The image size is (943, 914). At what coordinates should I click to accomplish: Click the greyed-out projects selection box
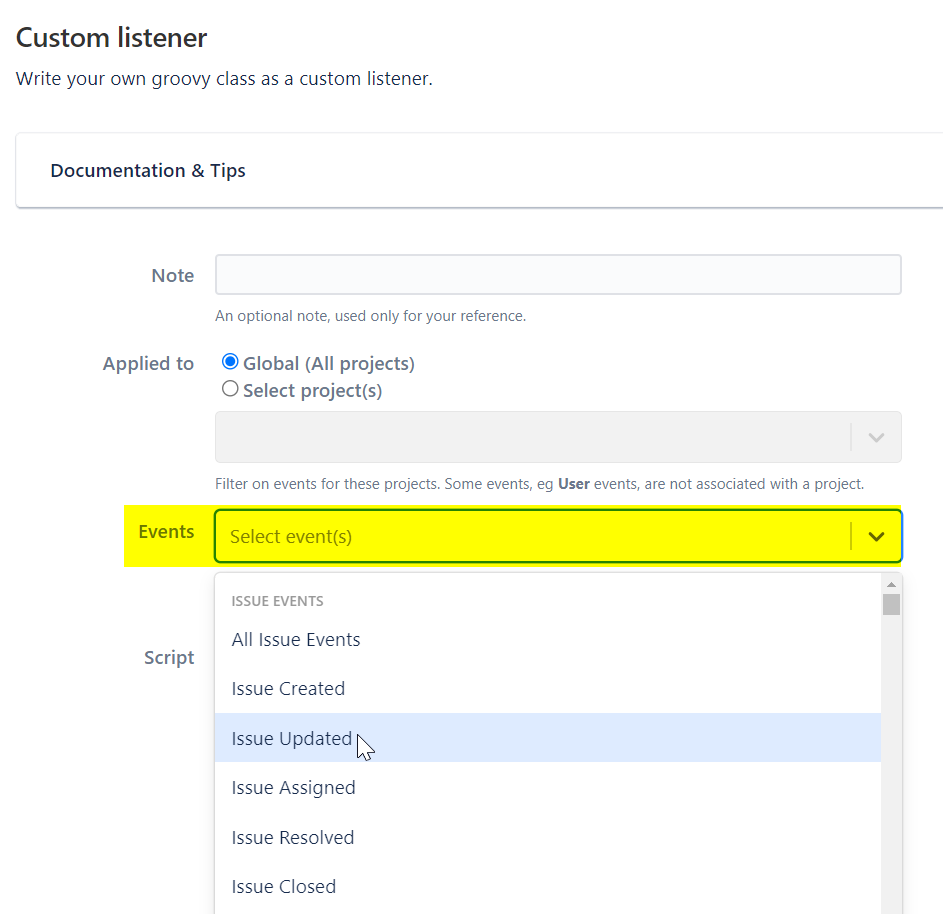pos(532,437)
